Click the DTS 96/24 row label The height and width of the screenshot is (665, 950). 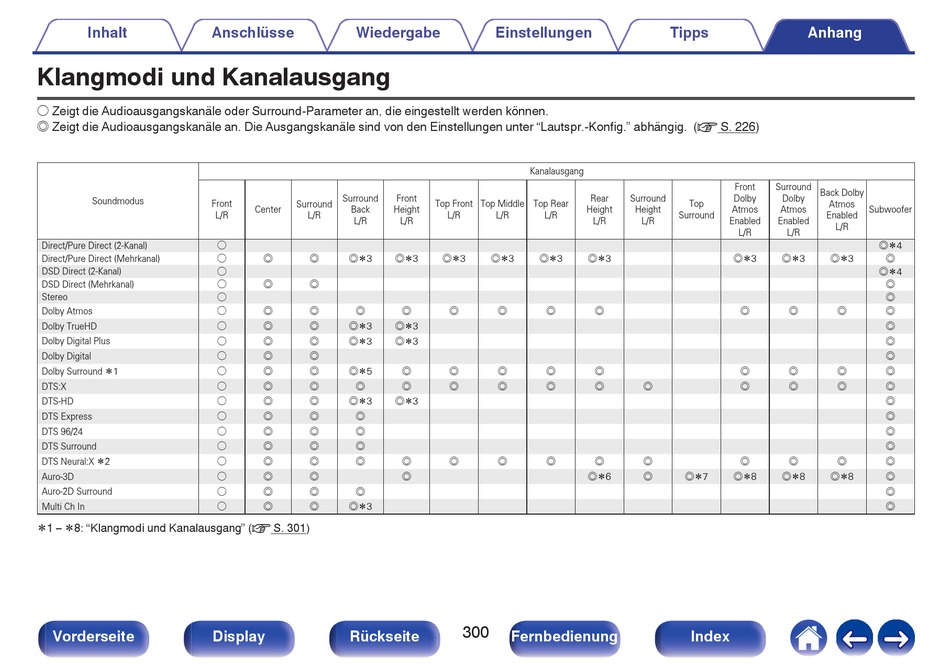click(62, 432)
